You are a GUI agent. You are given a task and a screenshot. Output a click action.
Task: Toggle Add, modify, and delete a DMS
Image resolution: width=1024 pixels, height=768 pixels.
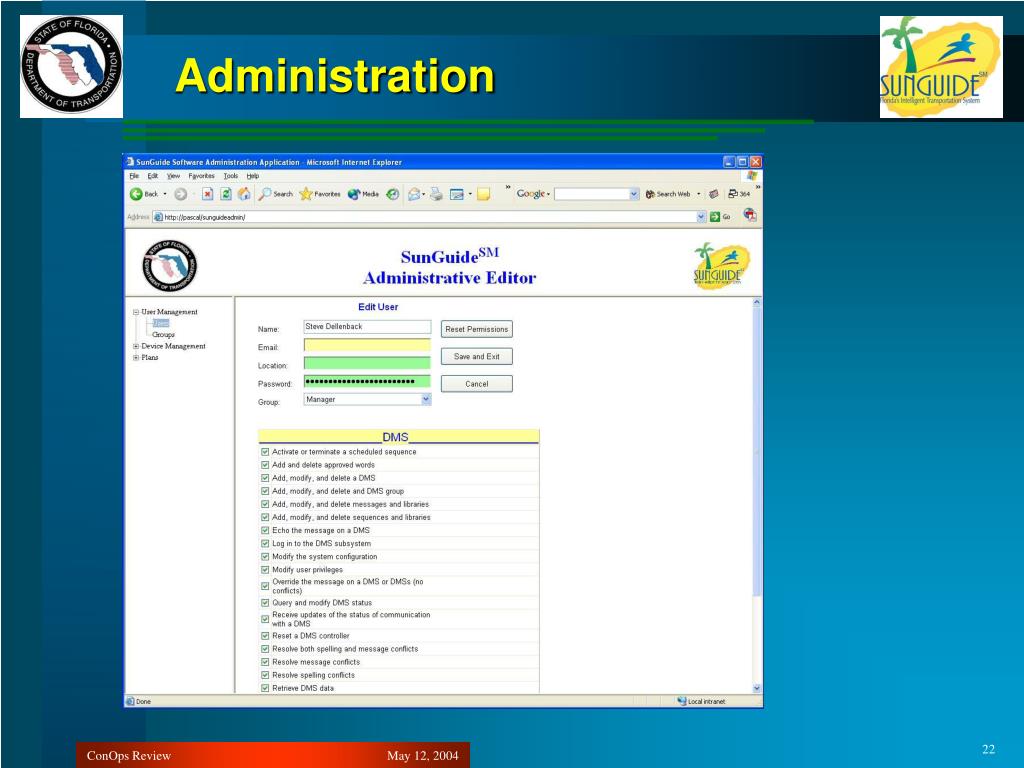pyautogui.click(x=265, y=478)
